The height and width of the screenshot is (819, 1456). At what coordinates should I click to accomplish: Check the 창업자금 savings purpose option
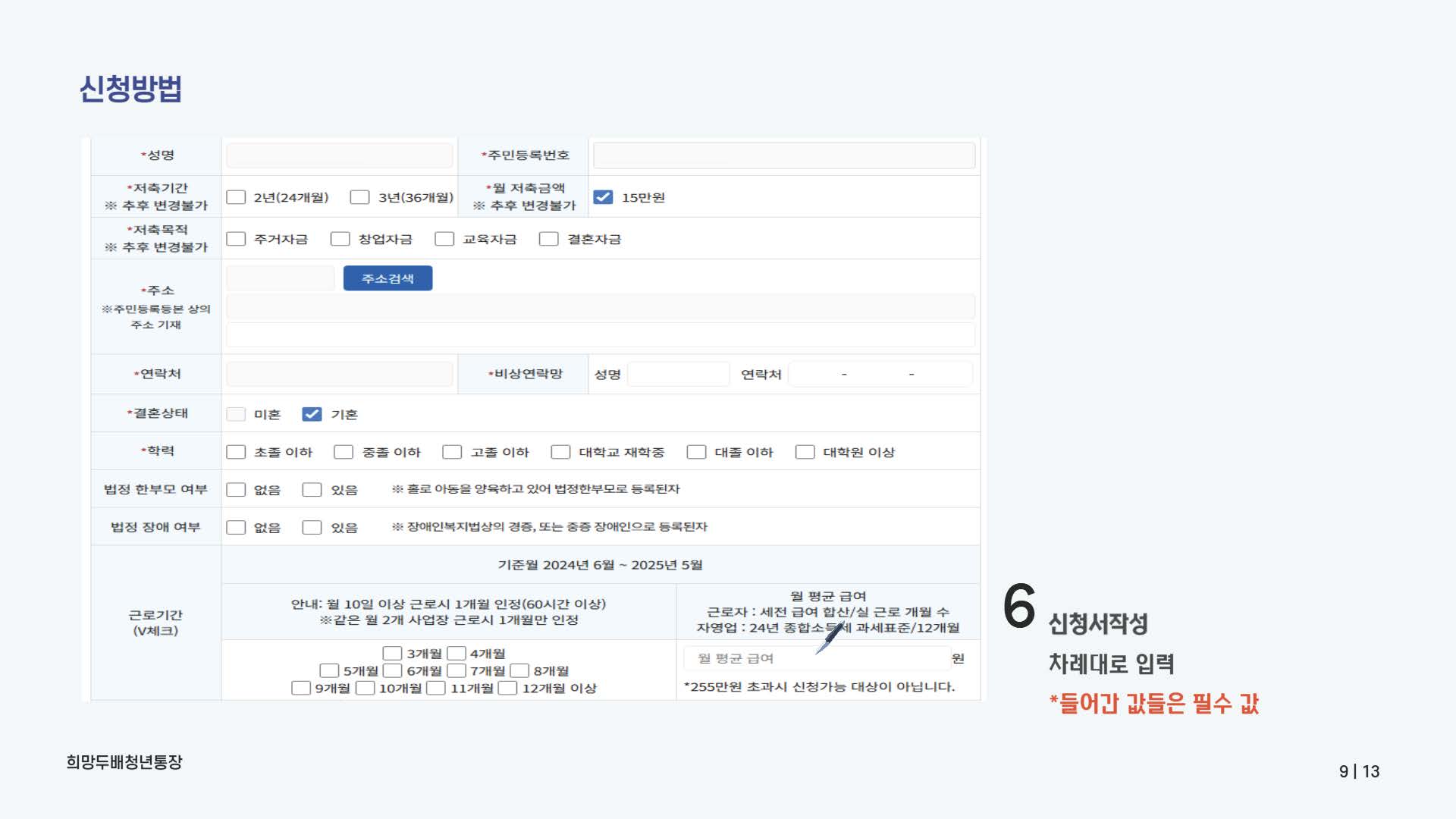point(340,238)
